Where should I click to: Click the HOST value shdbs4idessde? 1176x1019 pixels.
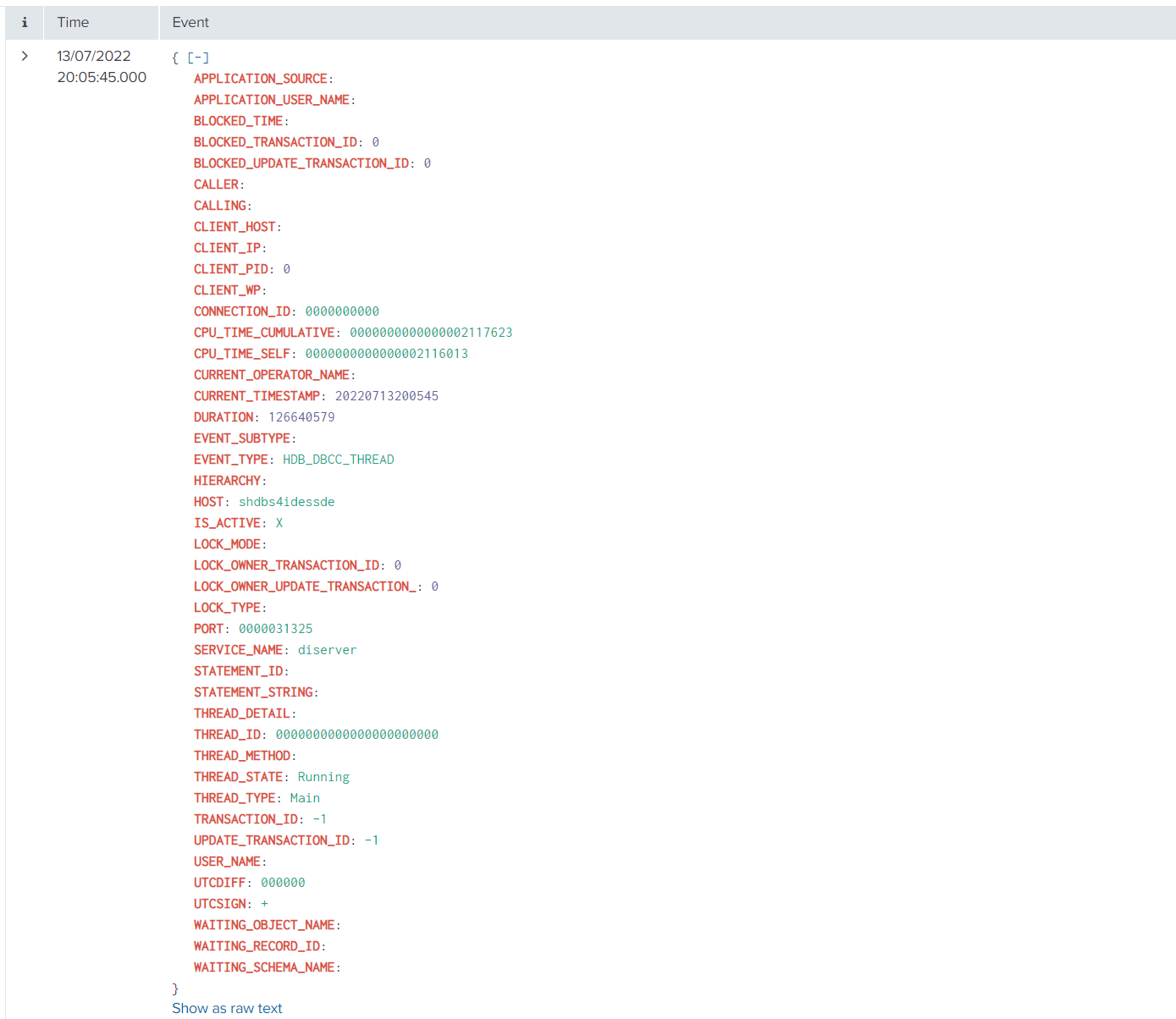(286, 502)
